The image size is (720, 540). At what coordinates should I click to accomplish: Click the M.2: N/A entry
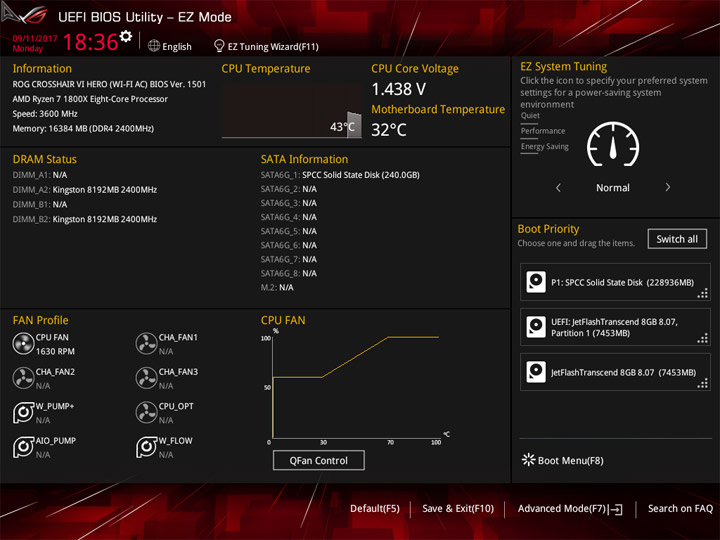point(277,287)
